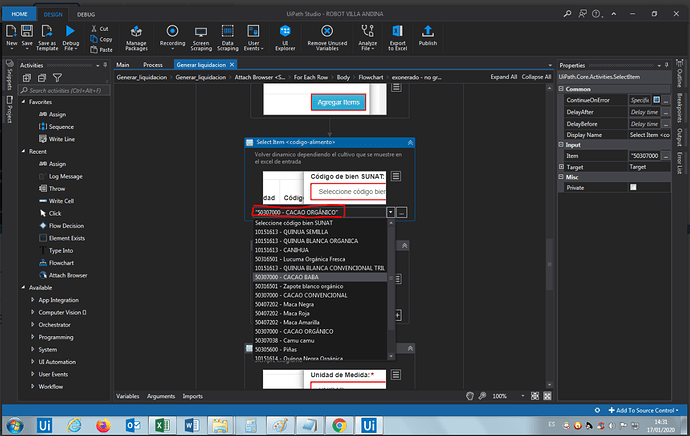690x436 pixels.
Task: Open Variables panel tab
Action: 128,396
